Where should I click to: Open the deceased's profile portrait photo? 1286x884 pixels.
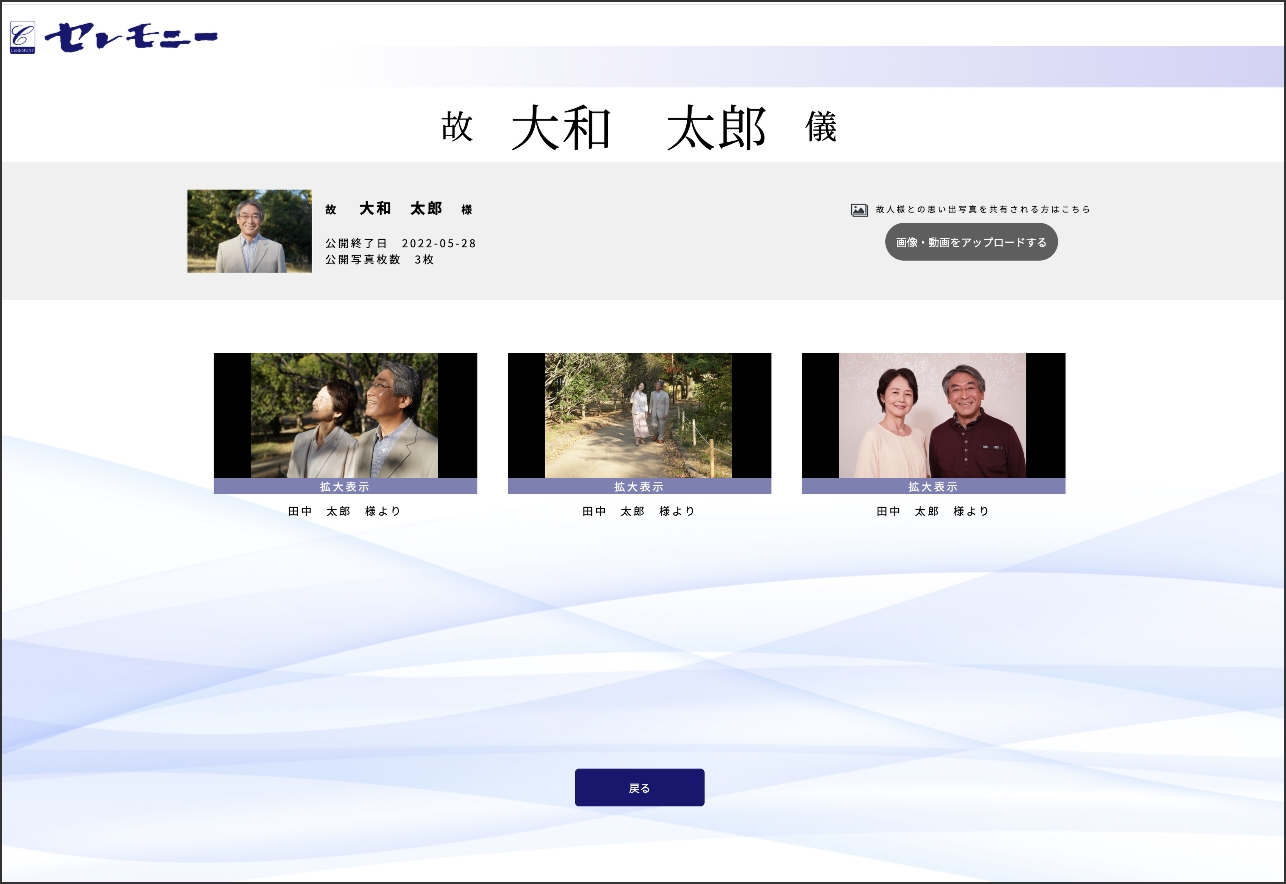tap(249, 231)
